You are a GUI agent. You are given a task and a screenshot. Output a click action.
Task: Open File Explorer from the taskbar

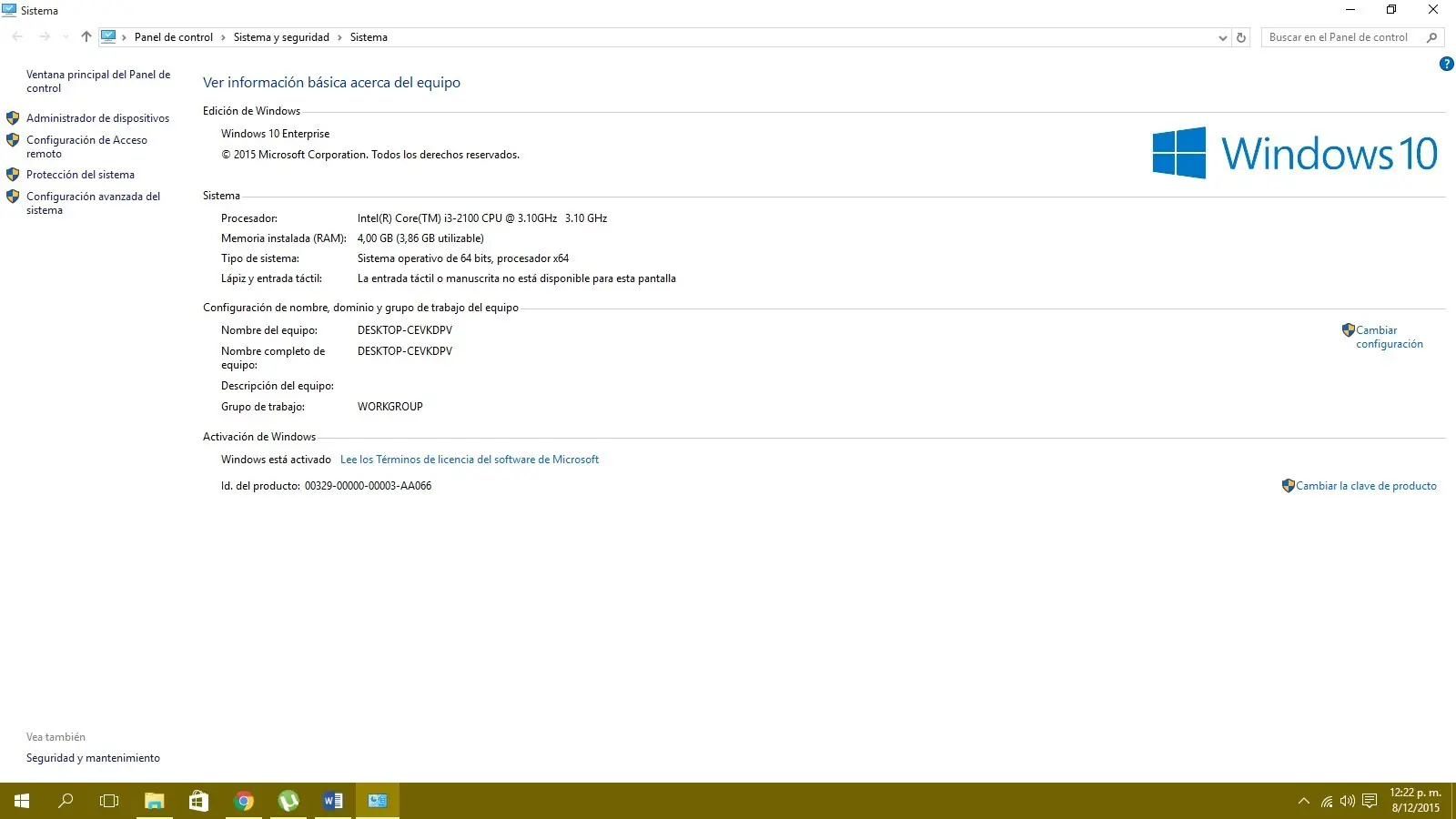pos(155,801)
